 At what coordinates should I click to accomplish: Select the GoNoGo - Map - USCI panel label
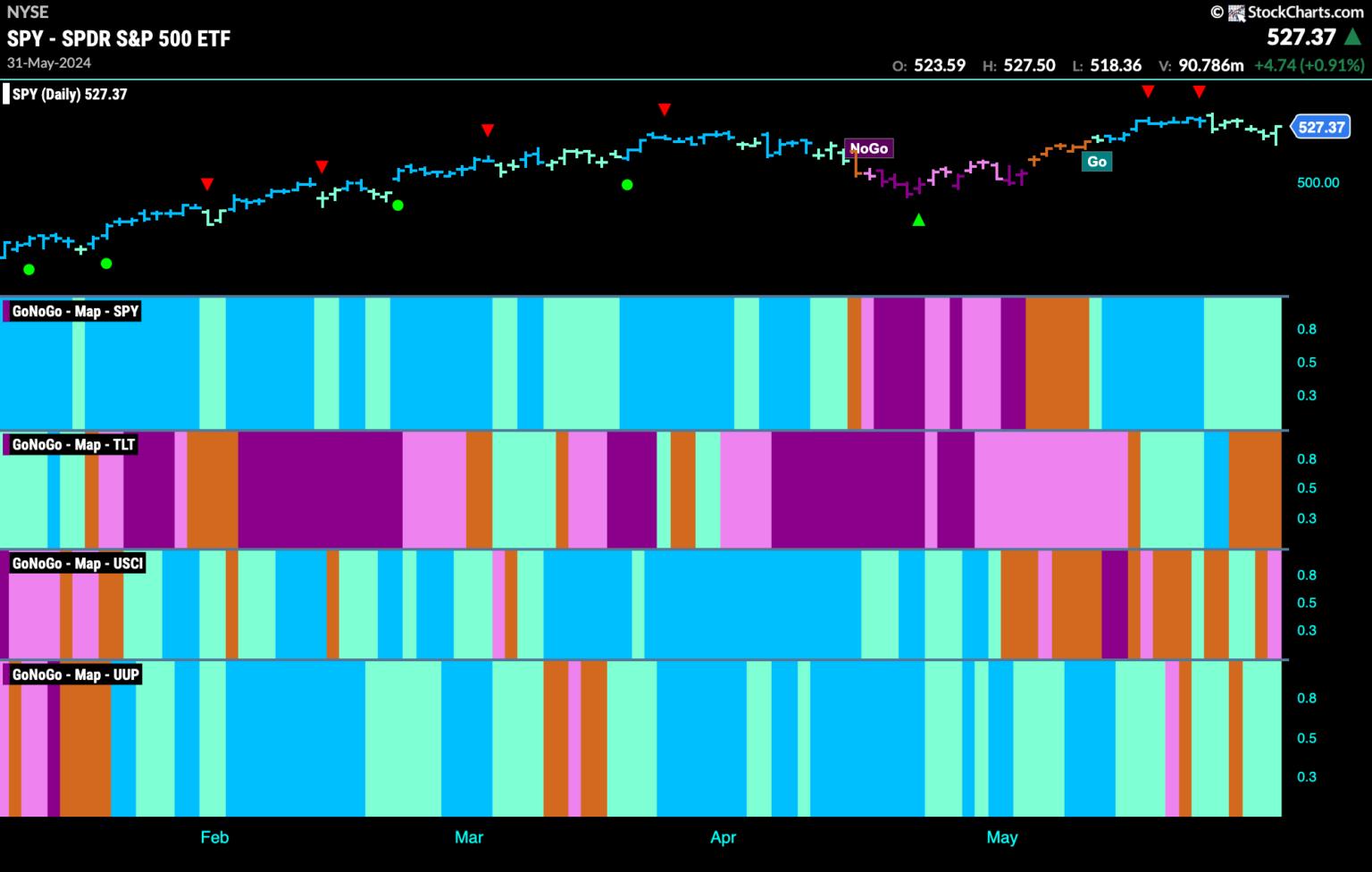(77, 563)
